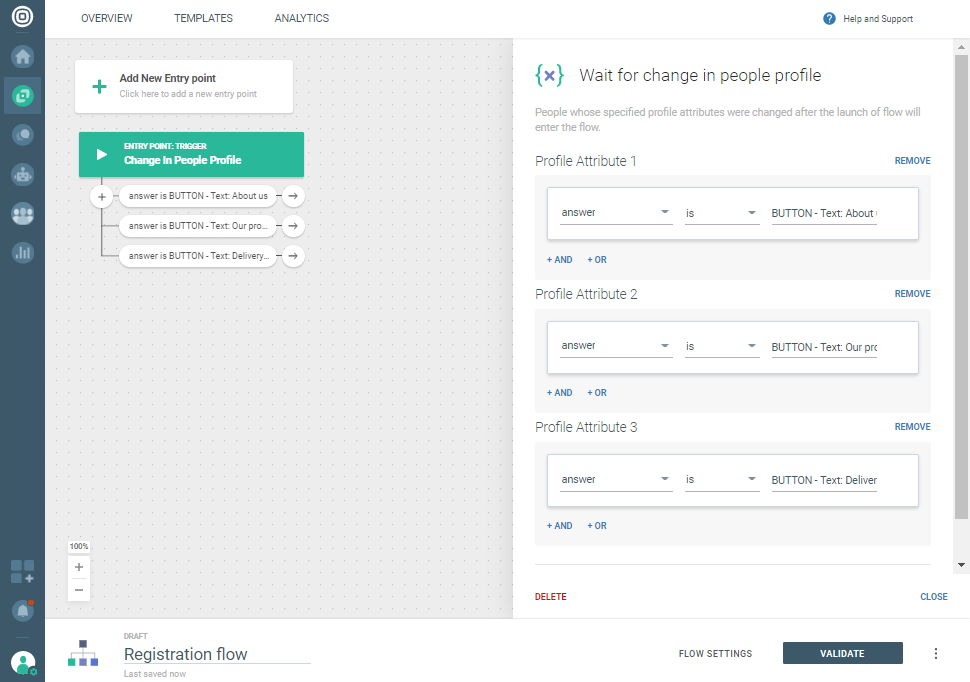This screenshot has height=682, width=970.
Task: Switch to the TEMPLATES tab
Action: tap(203, 19)
